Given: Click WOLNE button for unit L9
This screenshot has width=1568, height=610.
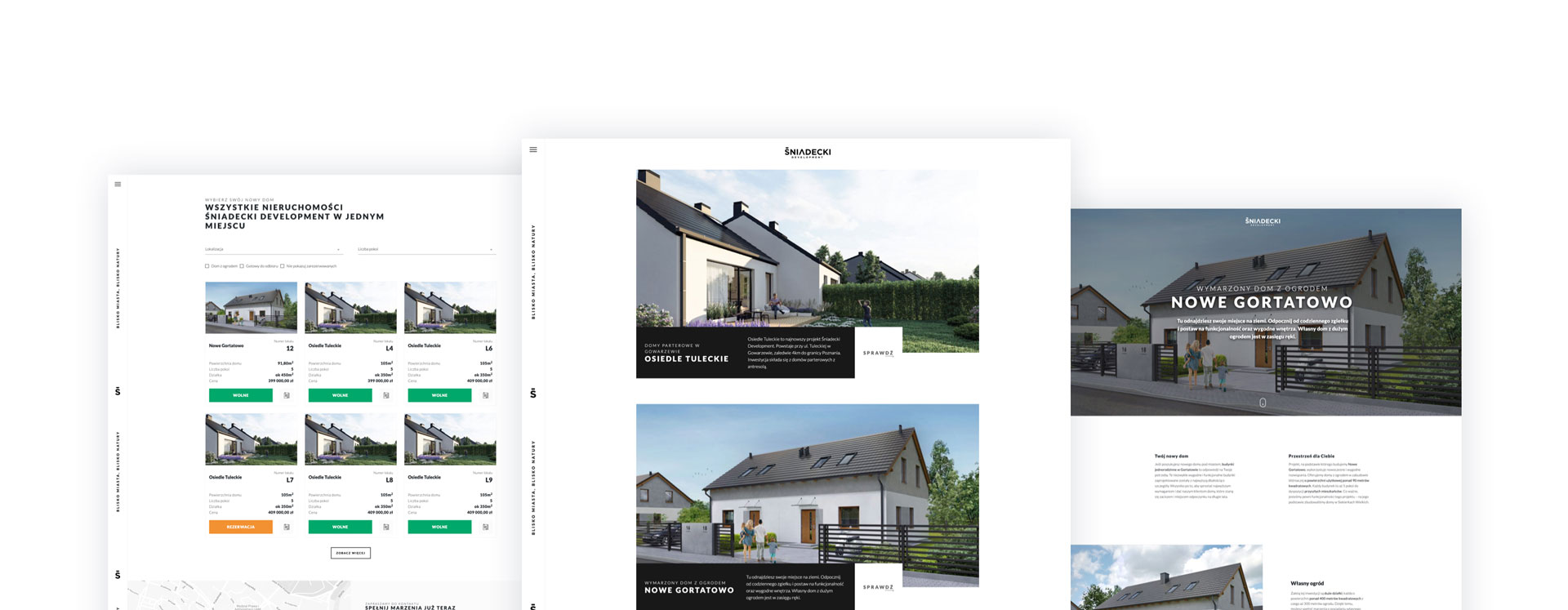Looking at the screenshot, I should click(x=439, y=527).
